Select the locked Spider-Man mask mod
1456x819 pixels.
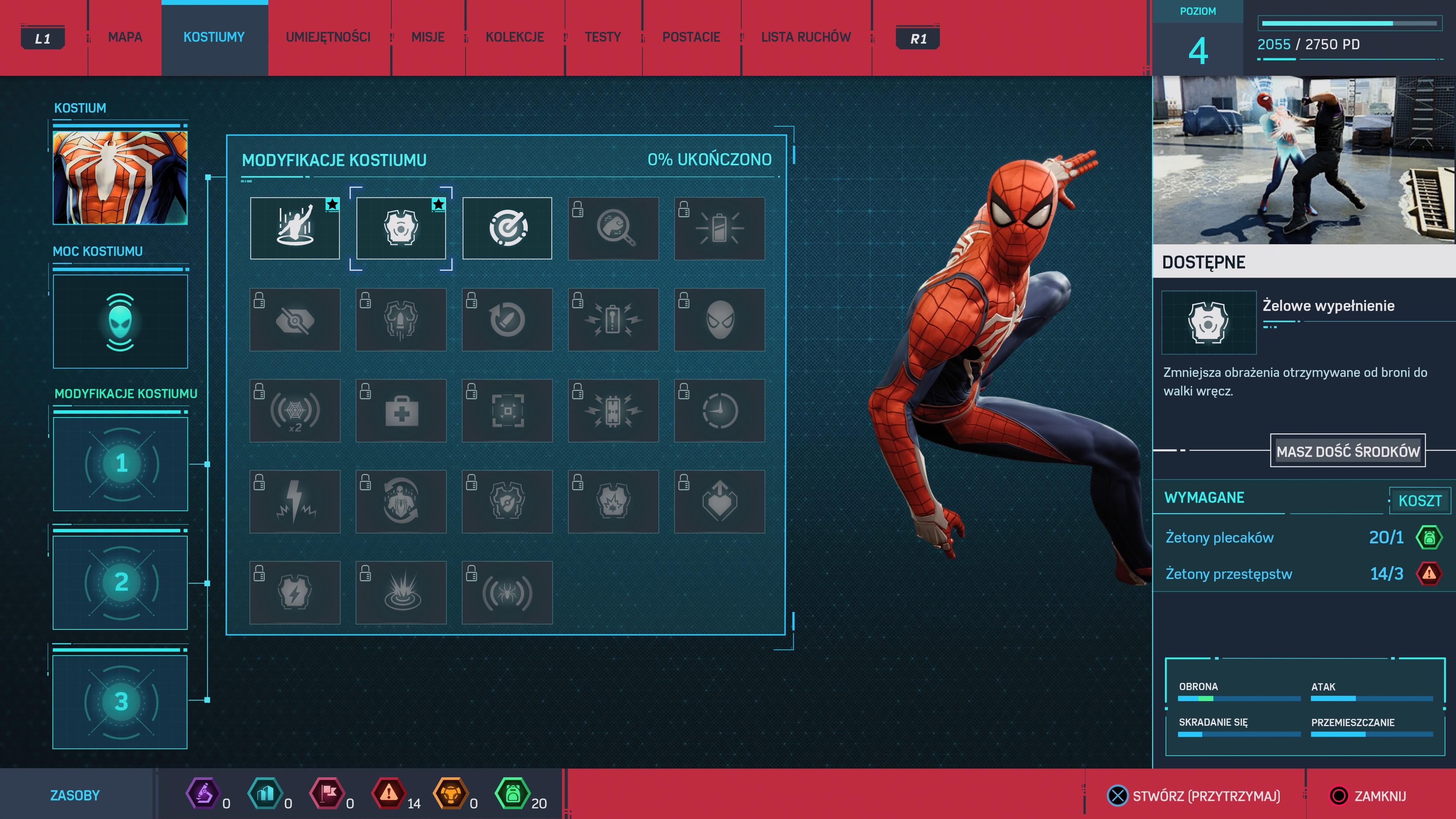(719, 320)
